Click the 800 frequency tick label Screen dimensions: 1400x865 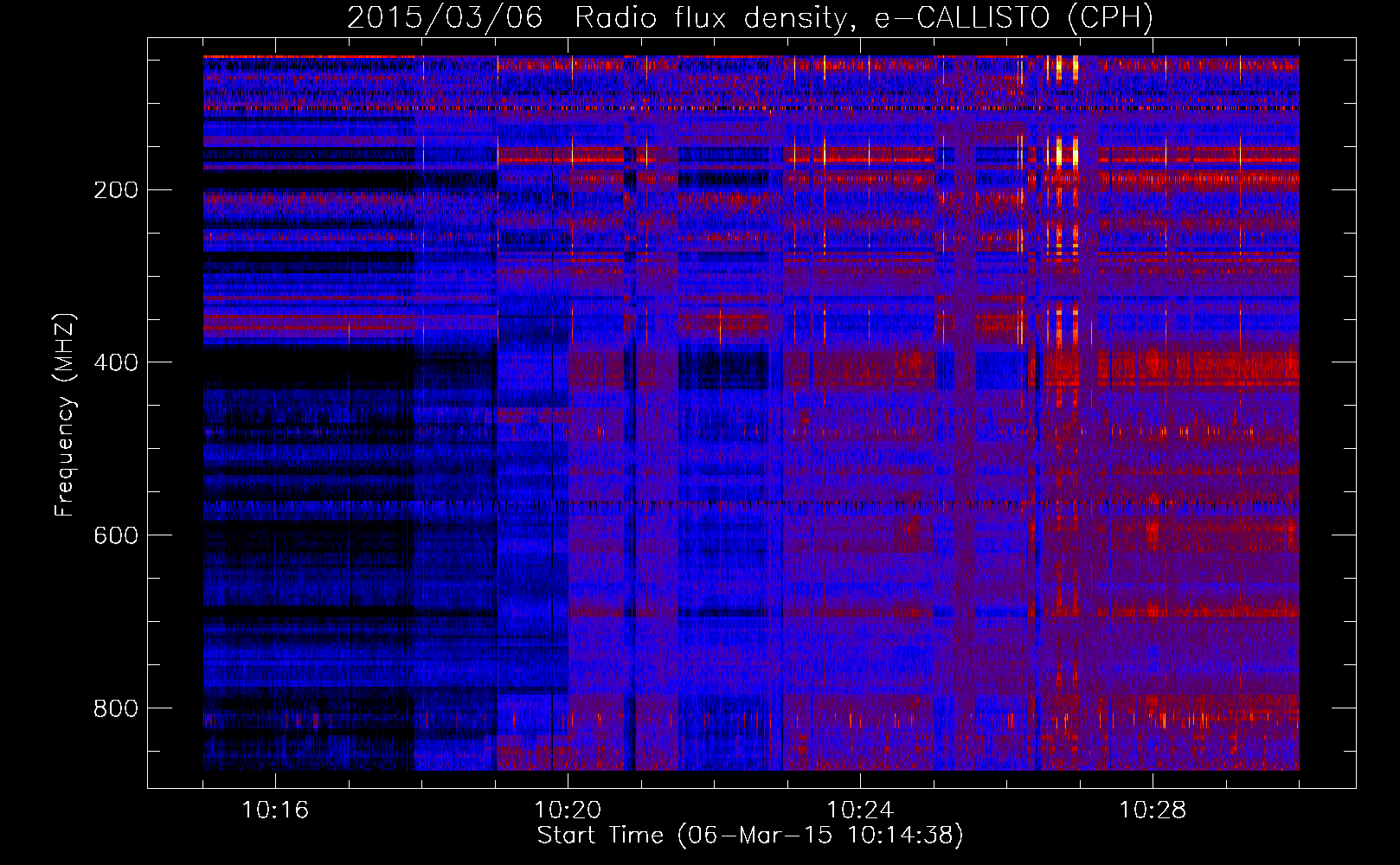[116, 708]
